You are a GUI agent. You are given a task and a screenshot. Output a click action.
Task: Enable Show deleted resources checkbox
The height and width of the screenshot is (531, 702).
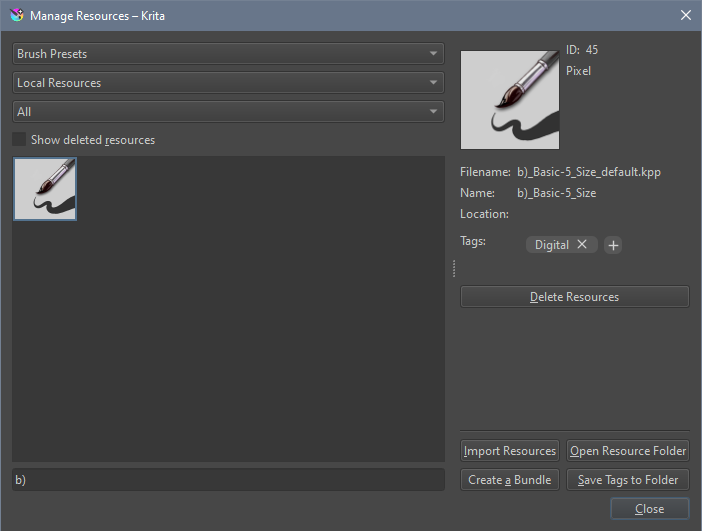pyautogui.click(x=19, y=140)
